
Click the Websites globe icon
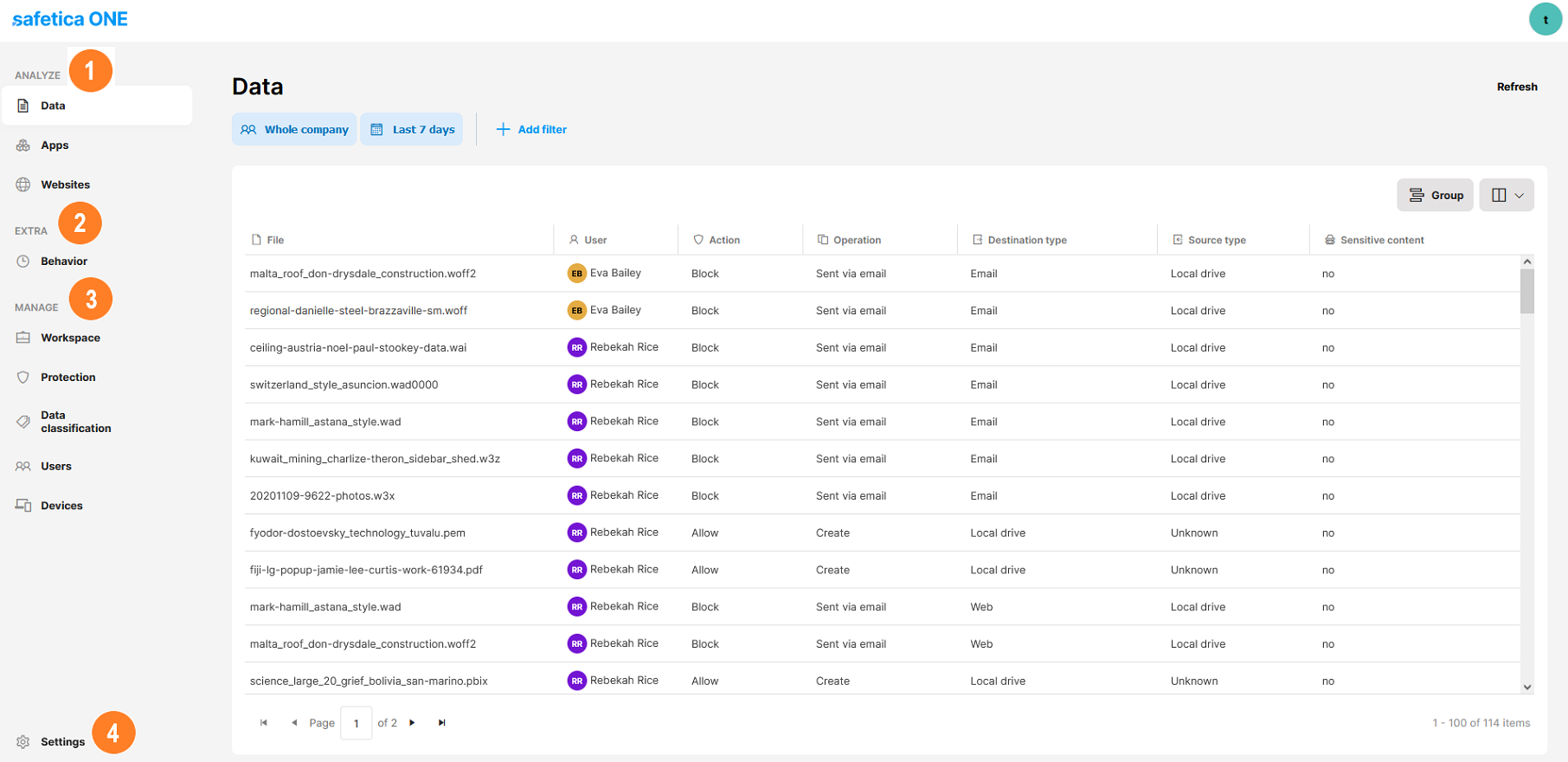point(23,184)
